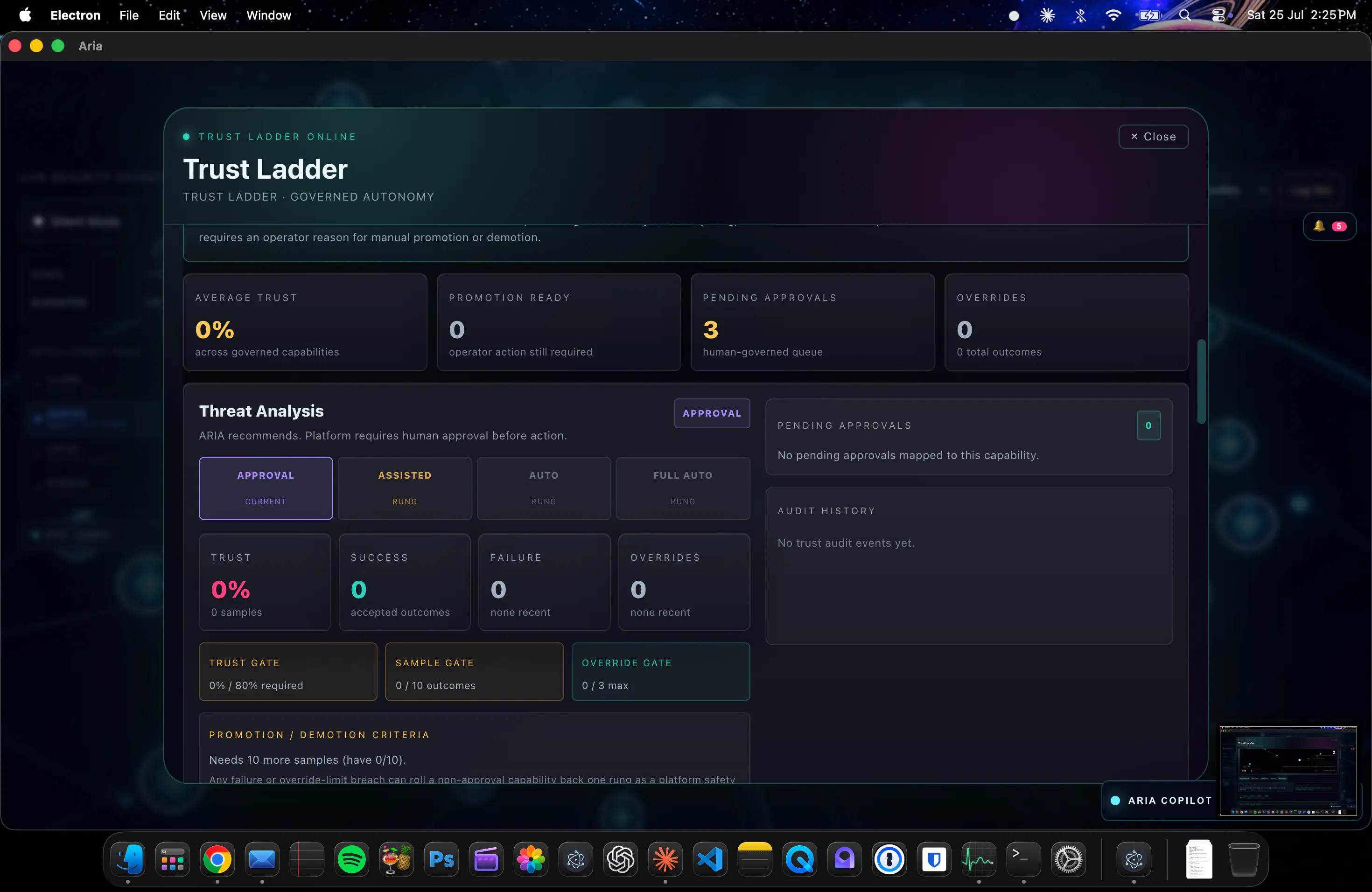Click the Wi-Fi menu bar icon
The image size is (1372, 892).
(x=1113, y=15)
